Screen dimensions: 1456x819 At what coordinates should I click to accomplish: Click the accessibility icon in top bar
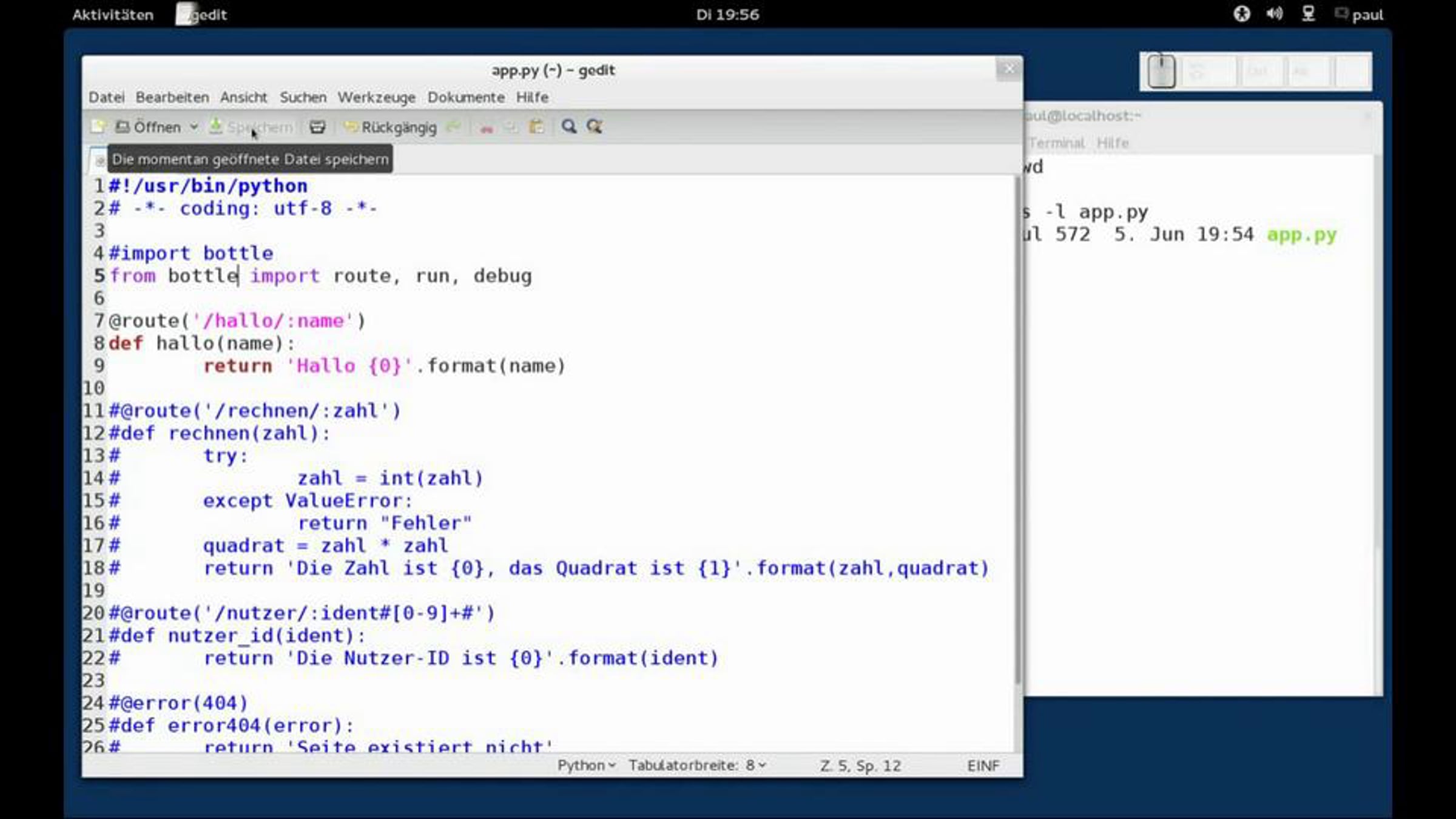click(1241, 14)
